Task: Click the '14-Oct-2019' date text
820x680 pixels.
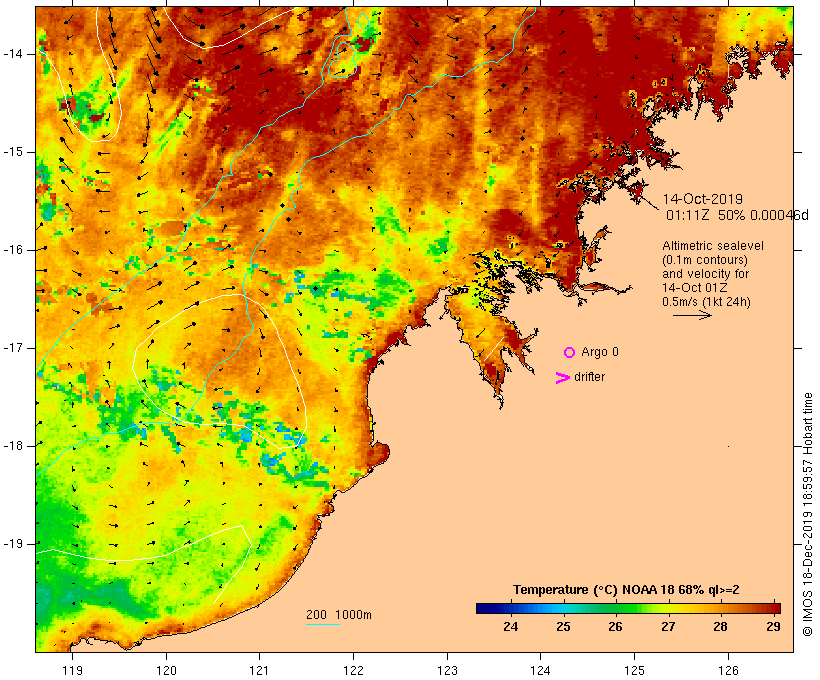Action: click(702, 199)
